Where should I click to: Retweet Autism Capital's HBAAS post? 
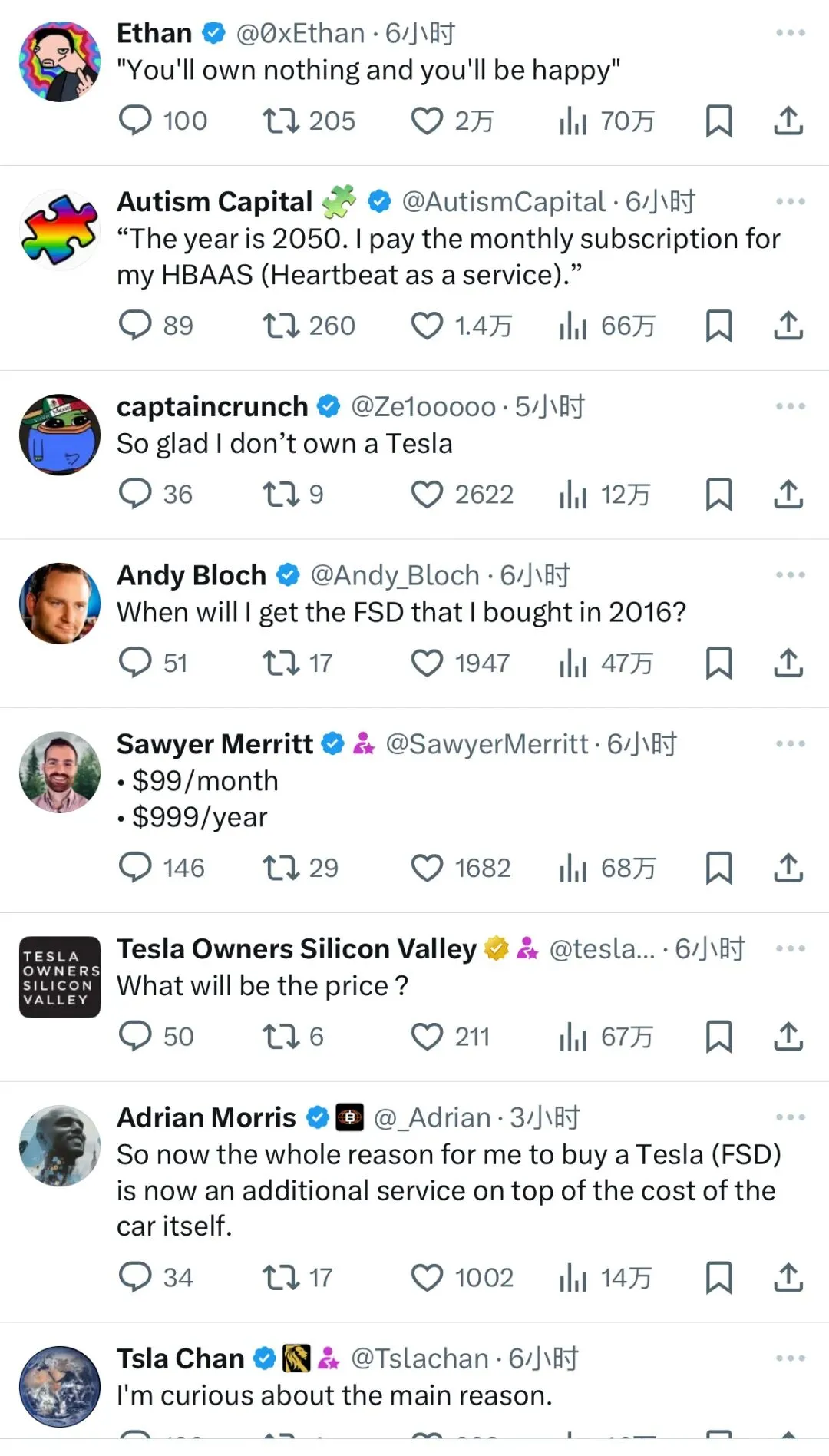[280, 326]
